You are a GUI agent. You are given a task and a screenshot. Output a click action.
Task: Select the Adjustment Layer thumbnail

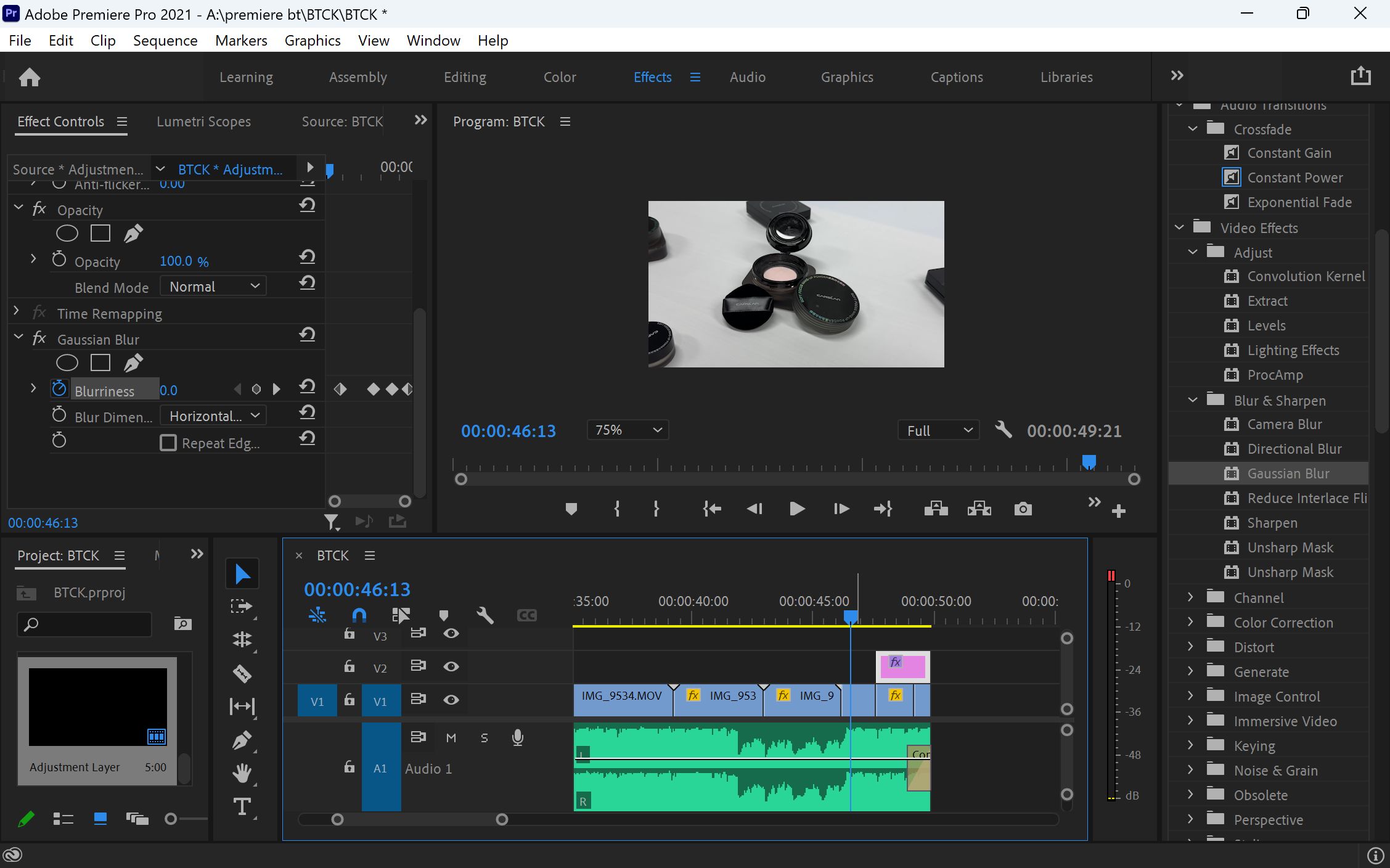coord(98,706)
